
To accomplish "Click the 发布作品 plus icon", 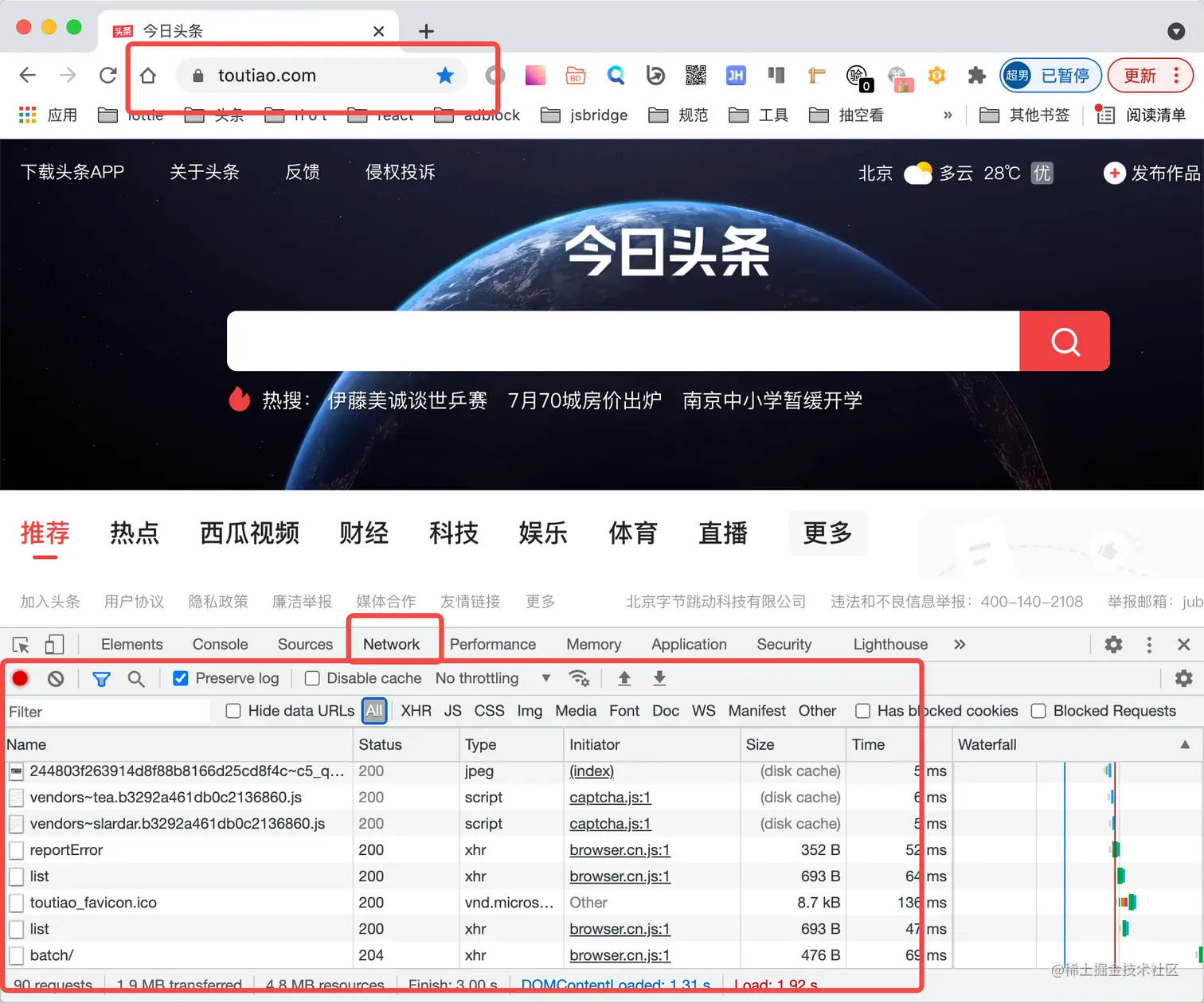I will tap(1114, 173).
